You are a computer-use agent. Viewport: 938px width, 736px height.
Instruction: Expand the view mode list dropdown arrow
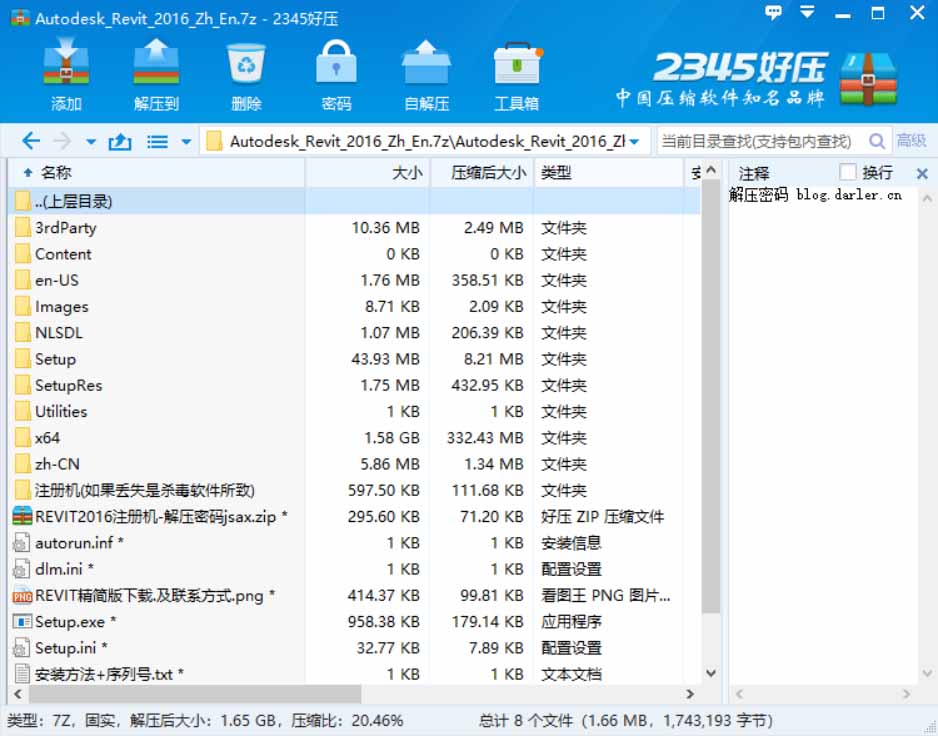[186, 142]
